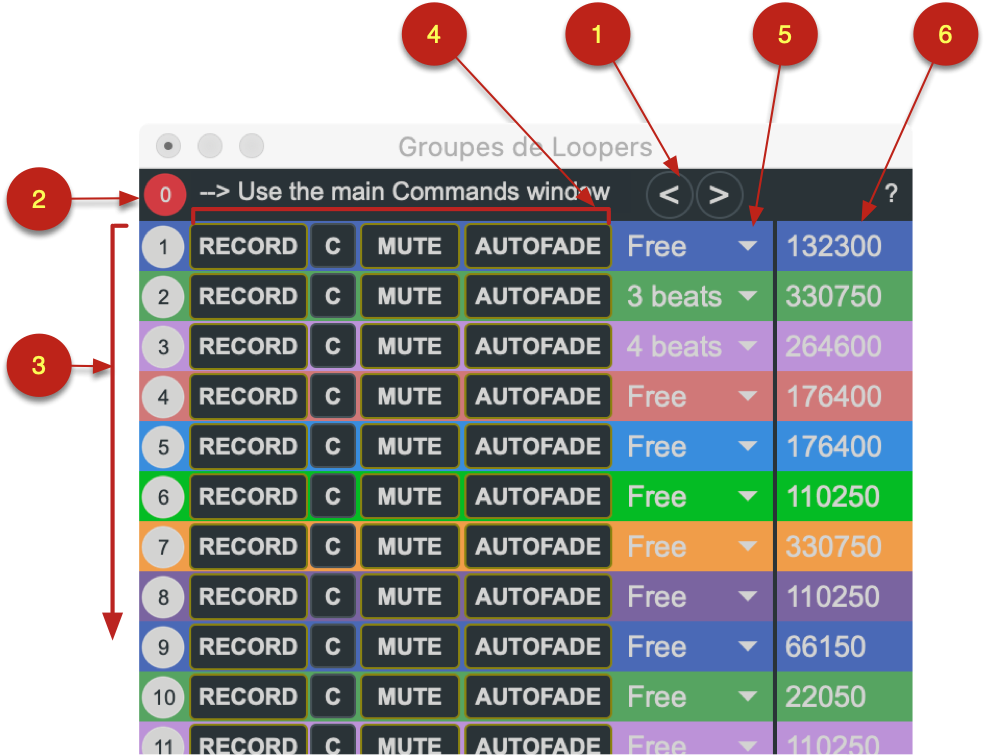Toggle MUTE on looper 3
The height and width of the screenshot is (755, 986).
click(x=410, y=346)
